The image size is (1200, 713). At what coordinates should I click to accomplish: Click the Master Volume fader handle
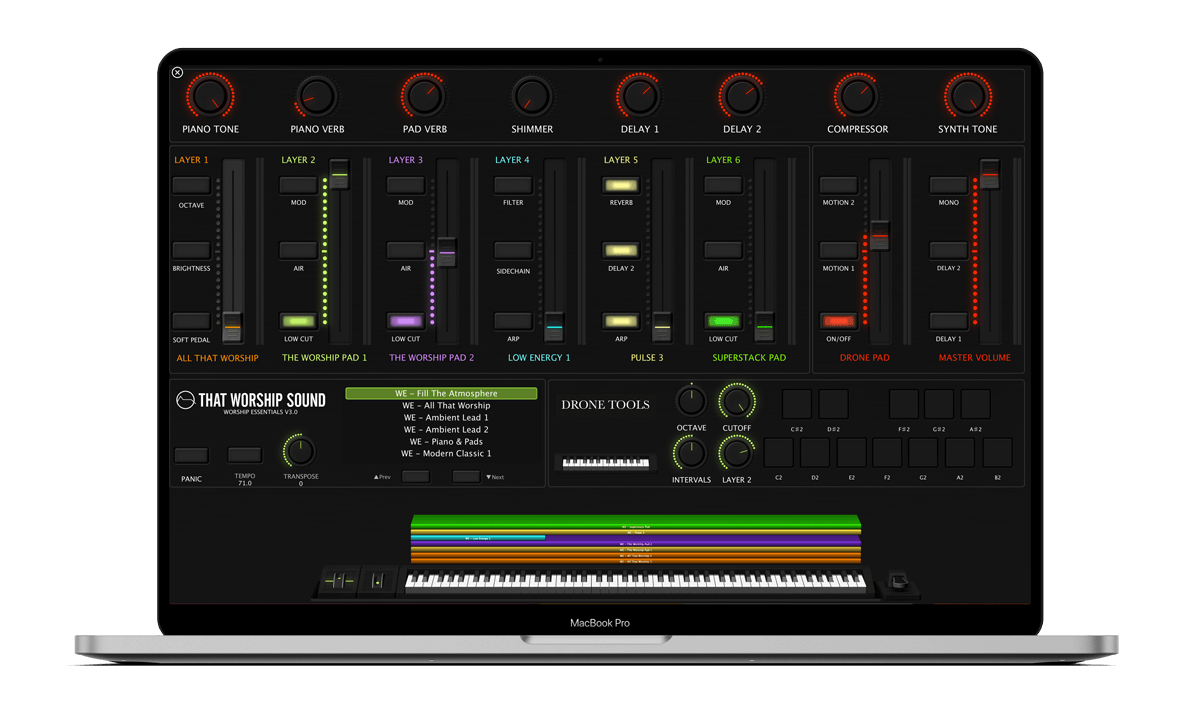(990, 174)
